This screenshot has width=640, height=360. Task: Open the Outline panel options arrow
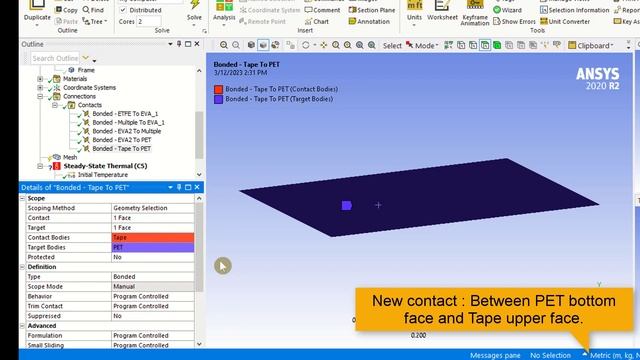pyautogui.click(x=170, y=44)
